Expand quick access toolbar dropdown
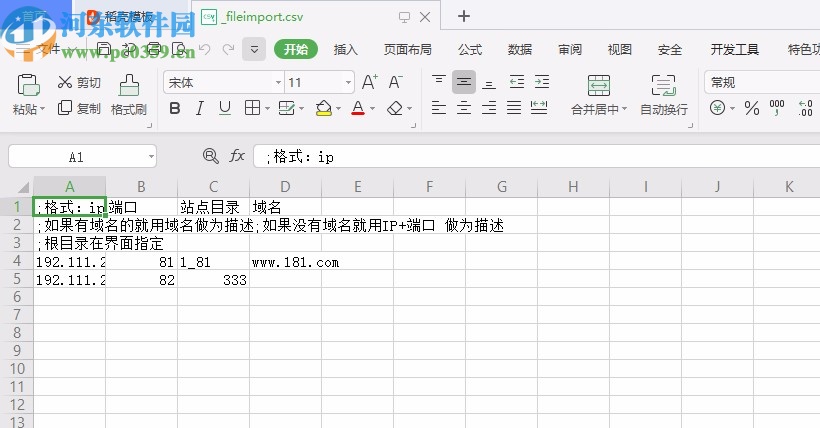 click(x=254, y=50)
